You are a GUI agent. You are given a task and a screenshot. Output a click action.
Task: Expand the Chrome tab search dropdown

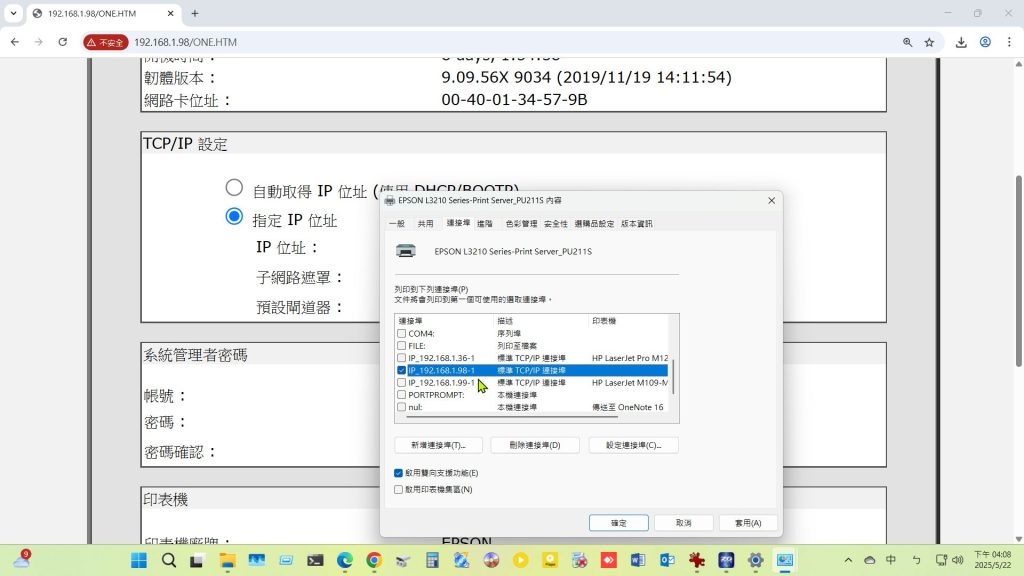(x=13, y=13)
